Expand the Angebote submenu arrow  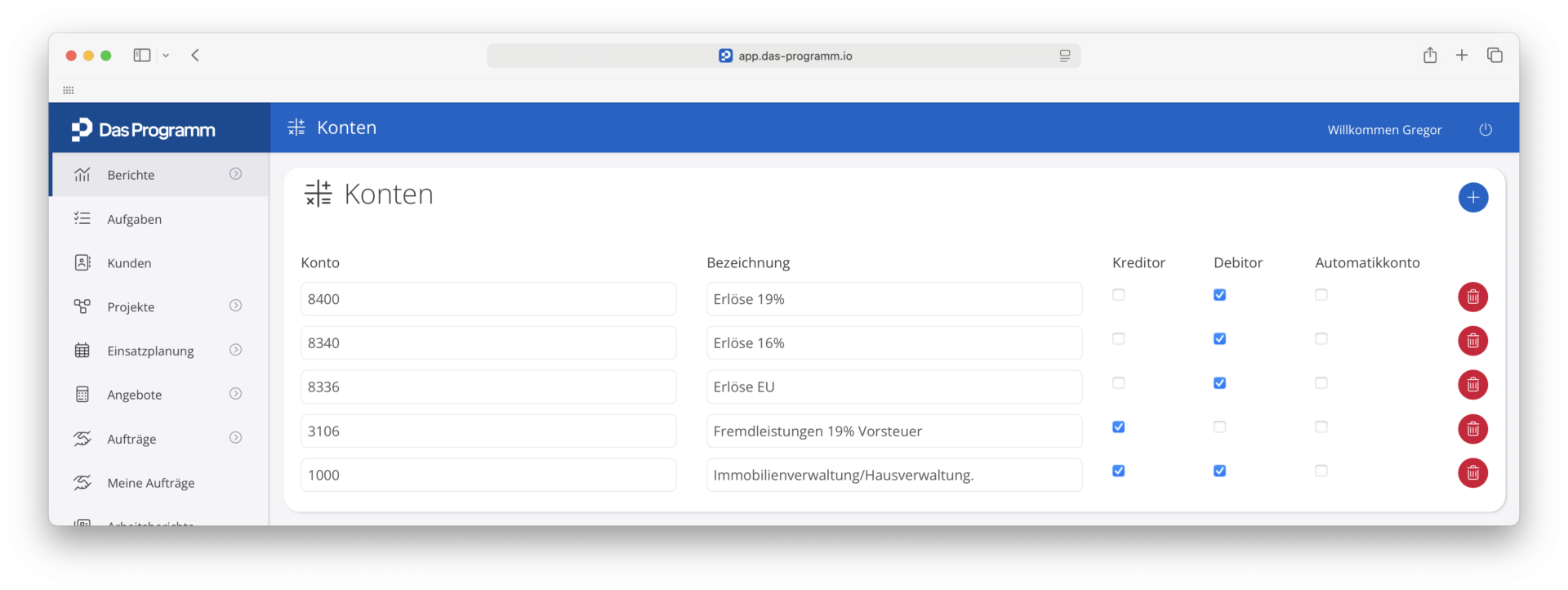coord(235,394)
